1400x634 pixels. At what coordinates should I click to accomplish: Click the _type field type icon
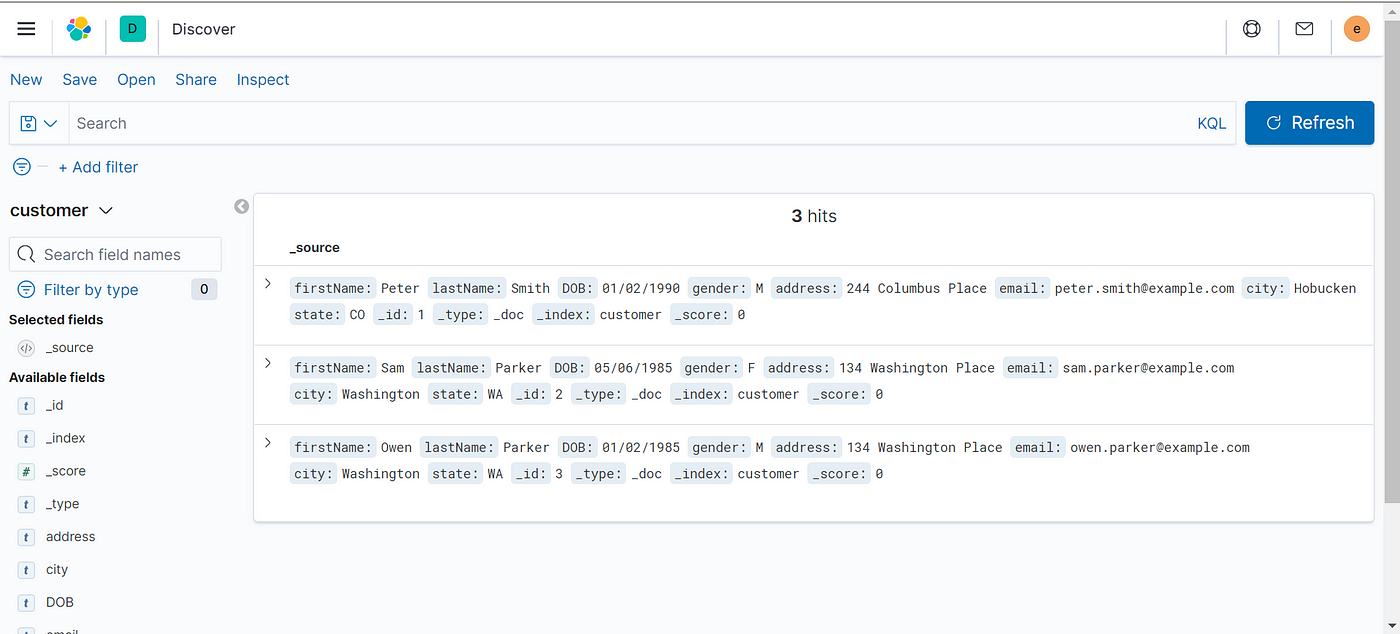pos(27,504)
